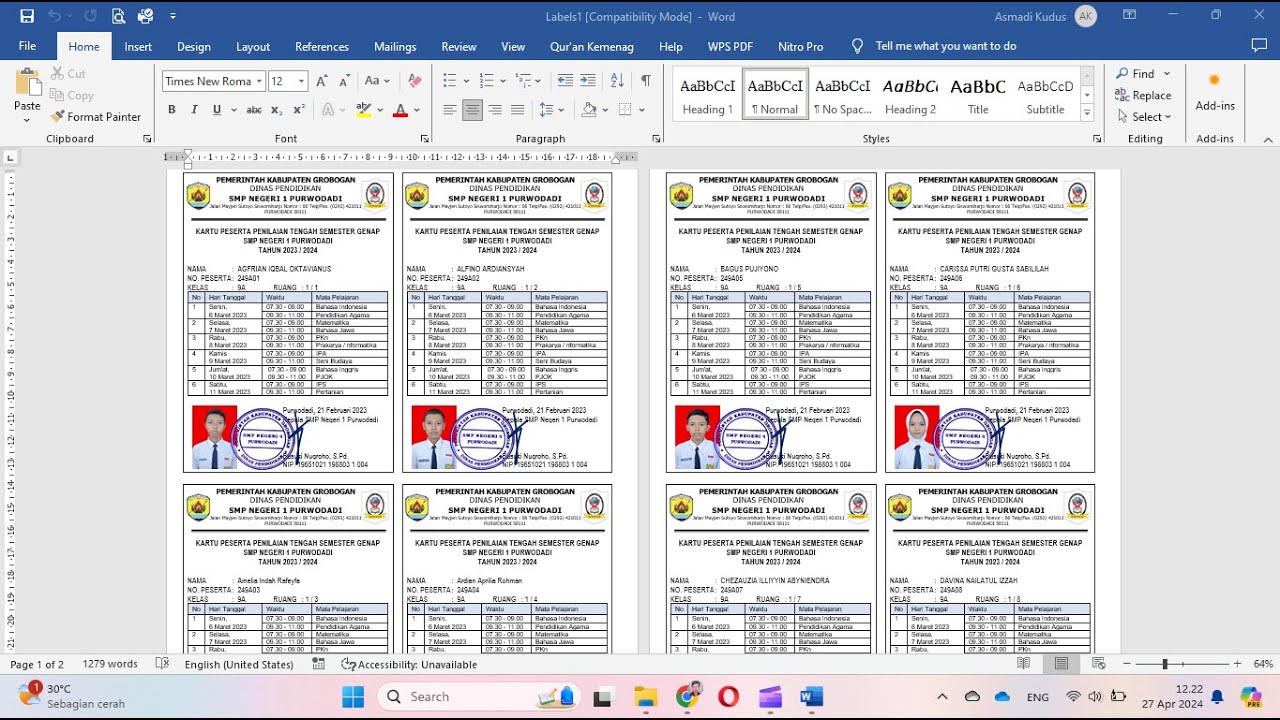Open the Select dropdown in Editing

(1144, 117)
